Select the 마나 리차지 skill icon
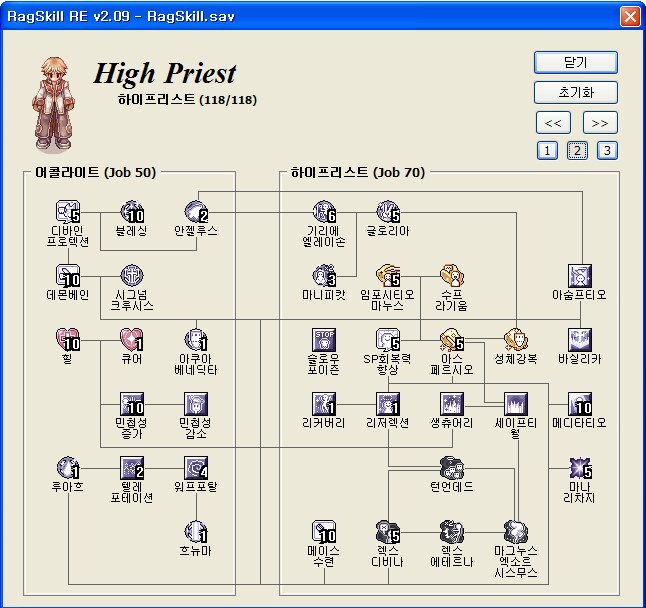This screenshot has height=608, width=646. tap(579, 468)
